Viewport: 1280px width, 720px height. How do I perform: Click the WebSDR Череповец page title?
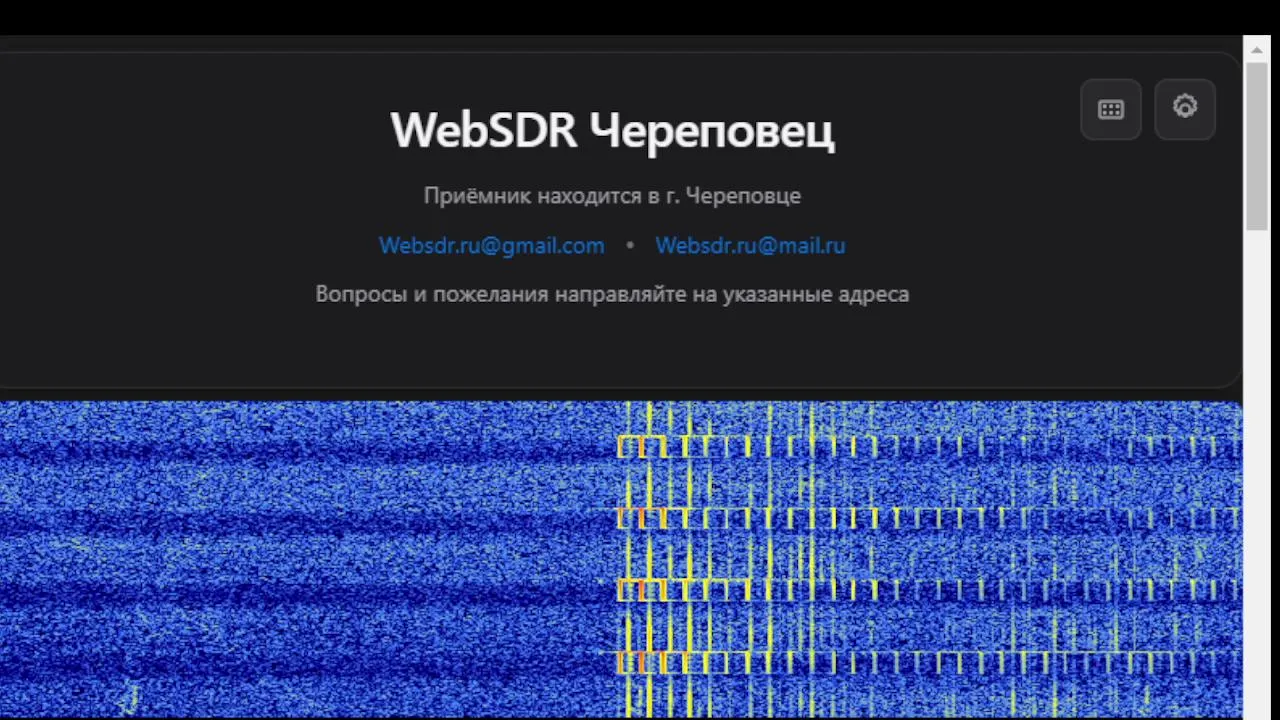tap(612, 130)
